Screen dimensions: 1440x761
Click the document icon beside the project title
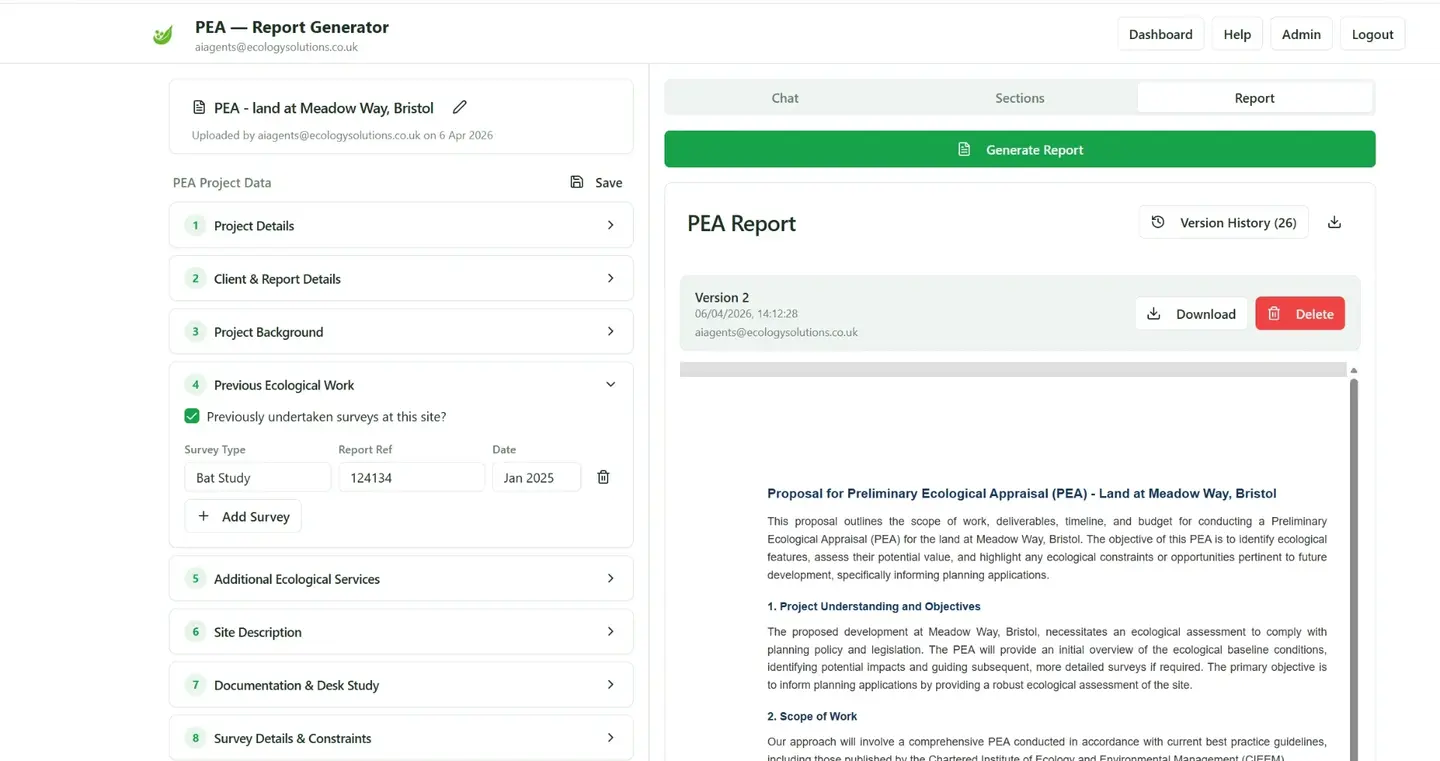pyautogui.click(x=199, y=107)
